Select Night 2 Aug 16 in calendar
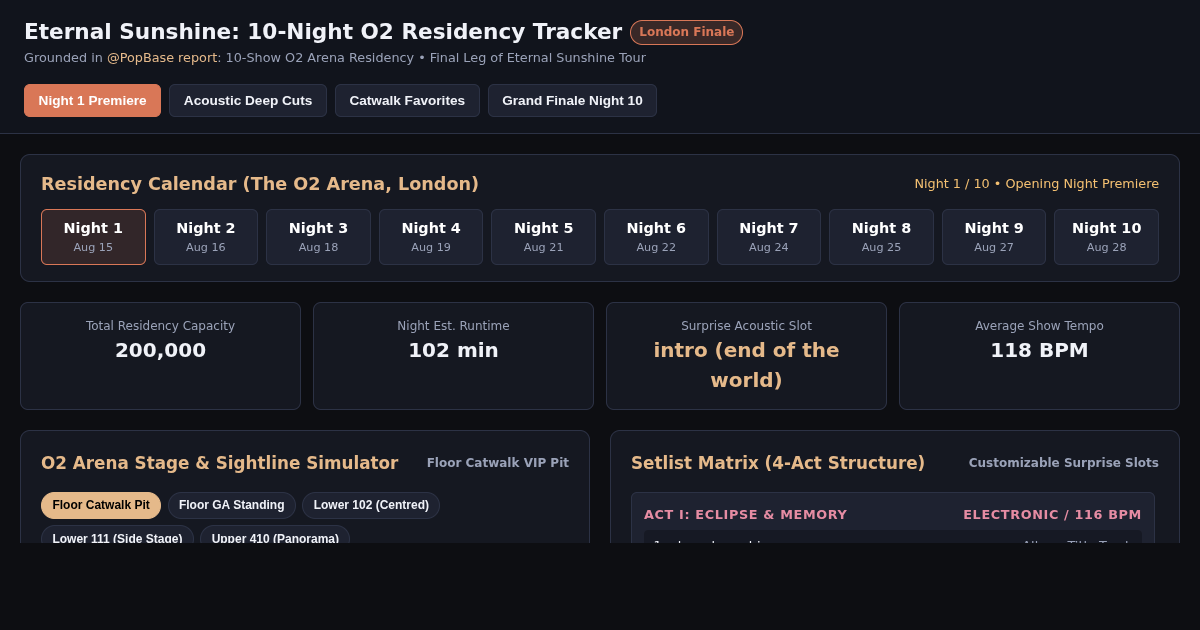This screenshot has height=630, width=1200. coord(206,237)
